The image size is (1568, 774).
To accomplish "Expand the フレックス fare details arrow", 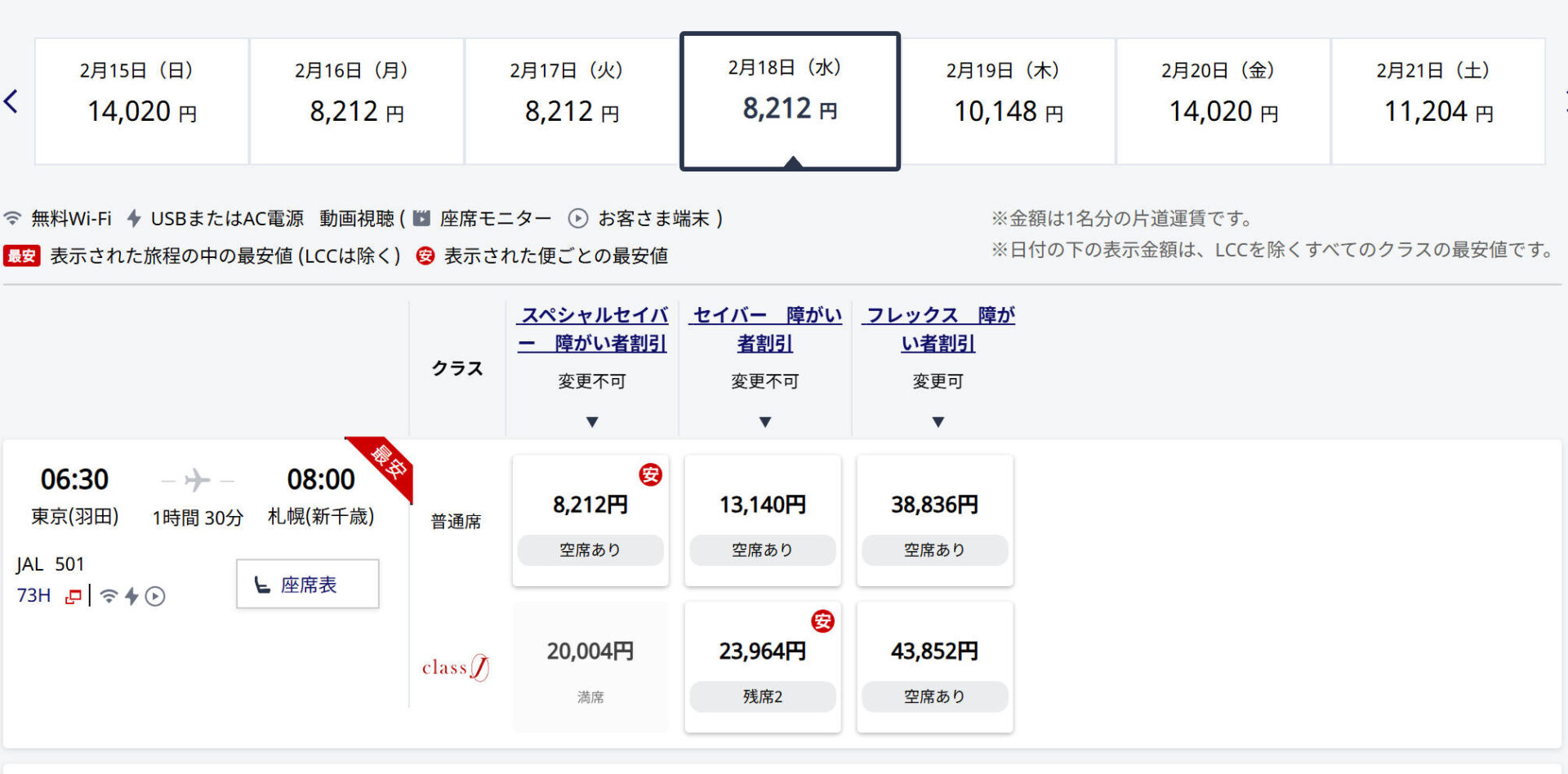I will tap(938, 422).
